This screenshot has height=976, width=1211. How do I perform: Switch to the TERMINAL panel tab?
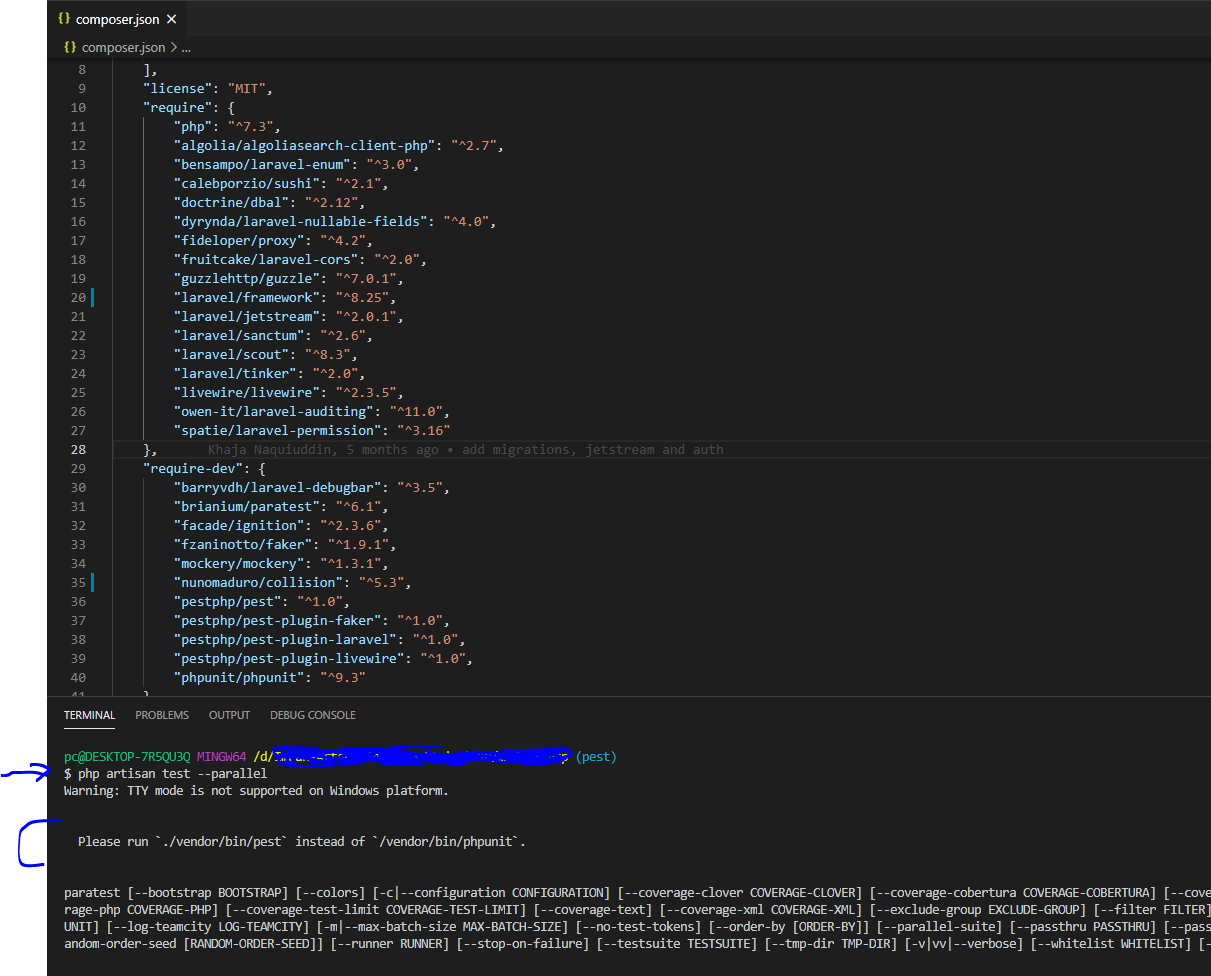pos(90,715)
